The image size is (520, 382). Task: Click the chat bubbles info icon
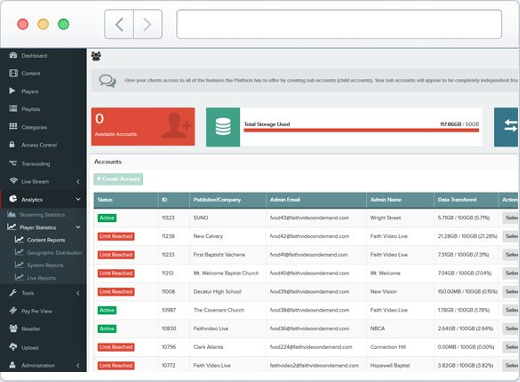coord(107,81)
